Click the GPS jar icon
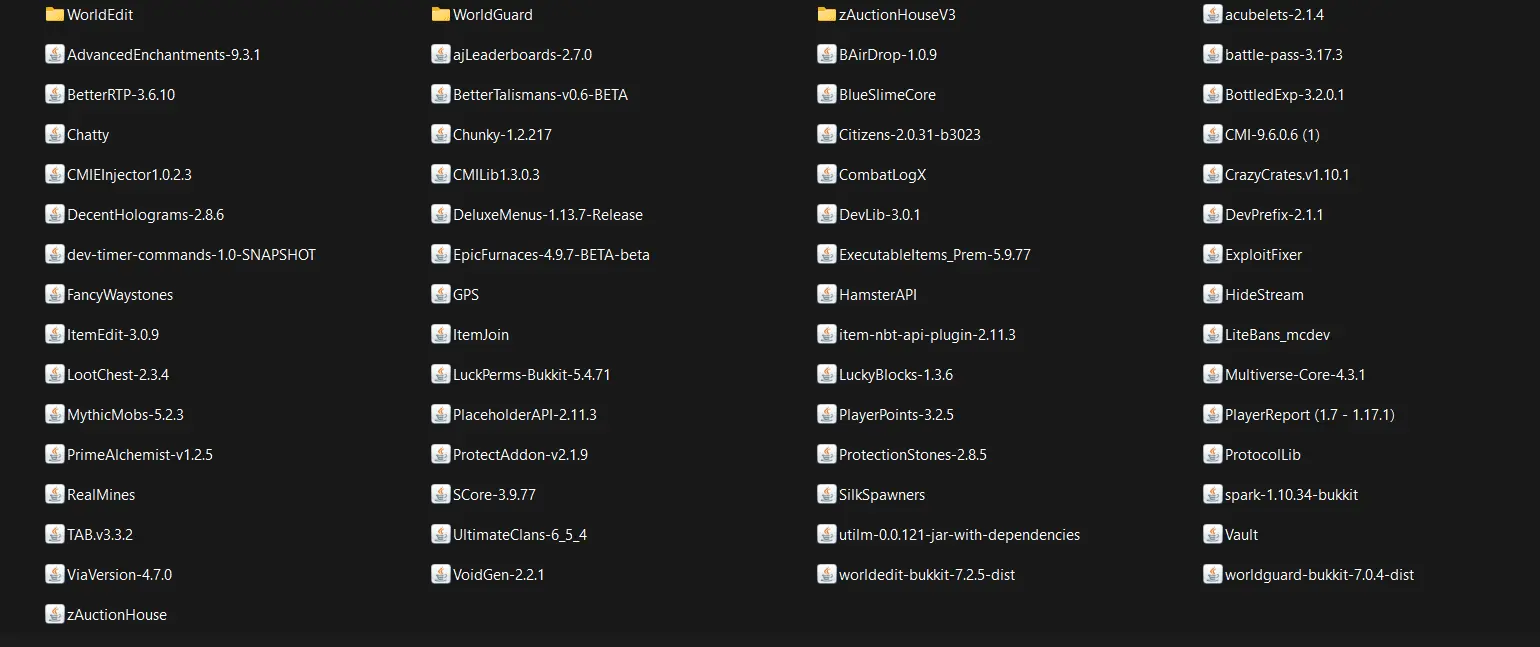The height and width of the screenshot is (647, 1540). click(x=441, y=294)
